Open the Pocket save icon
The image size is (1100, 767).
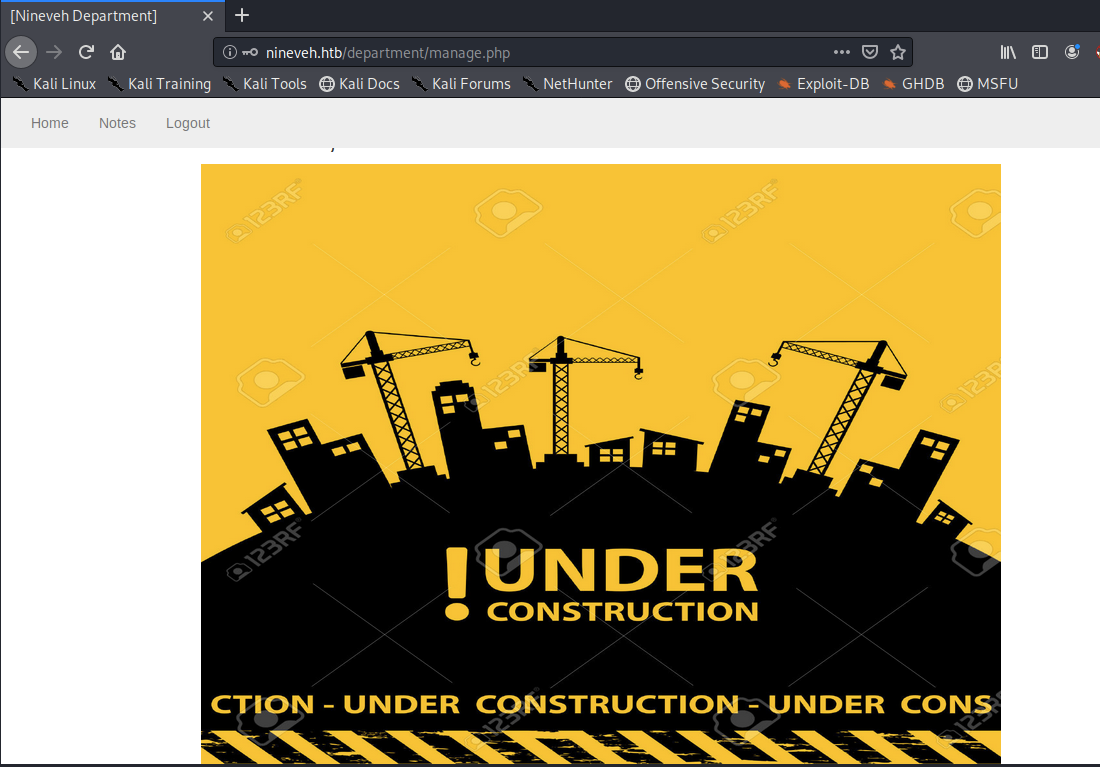pyautogui.click(x=870, y=52)
